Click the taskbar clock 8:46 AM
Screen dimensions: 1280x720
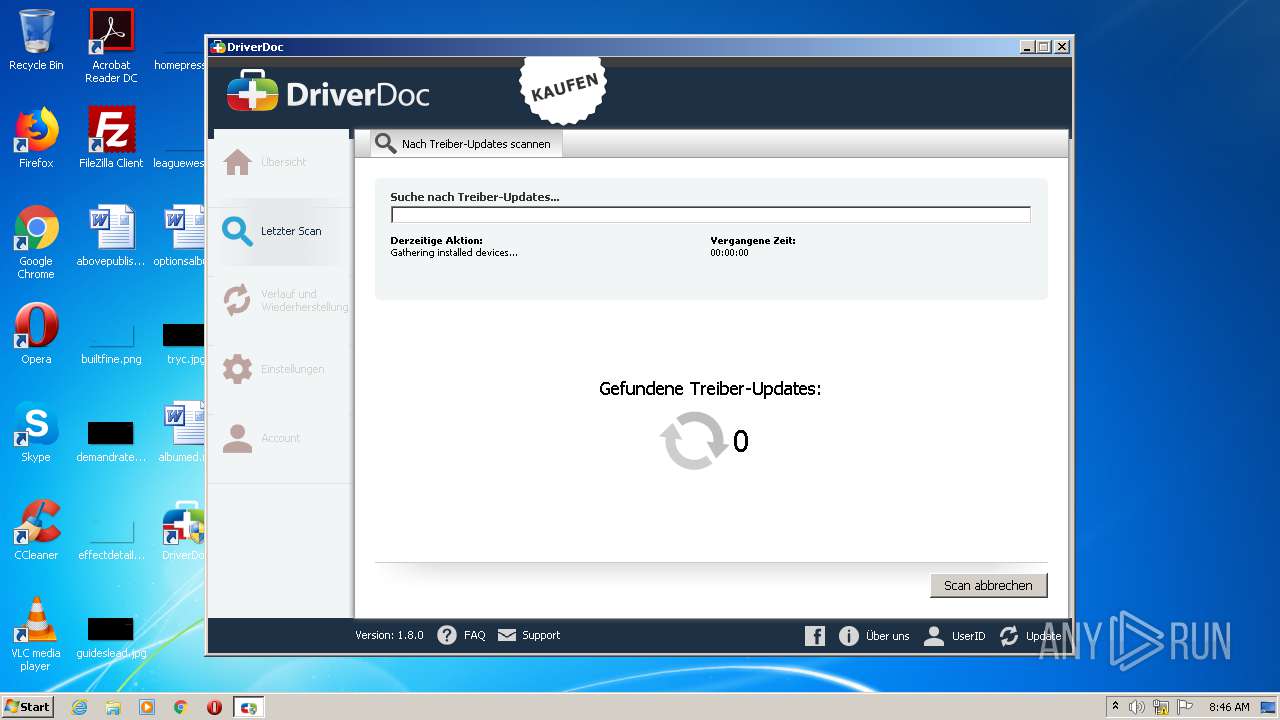[1229, 707]
